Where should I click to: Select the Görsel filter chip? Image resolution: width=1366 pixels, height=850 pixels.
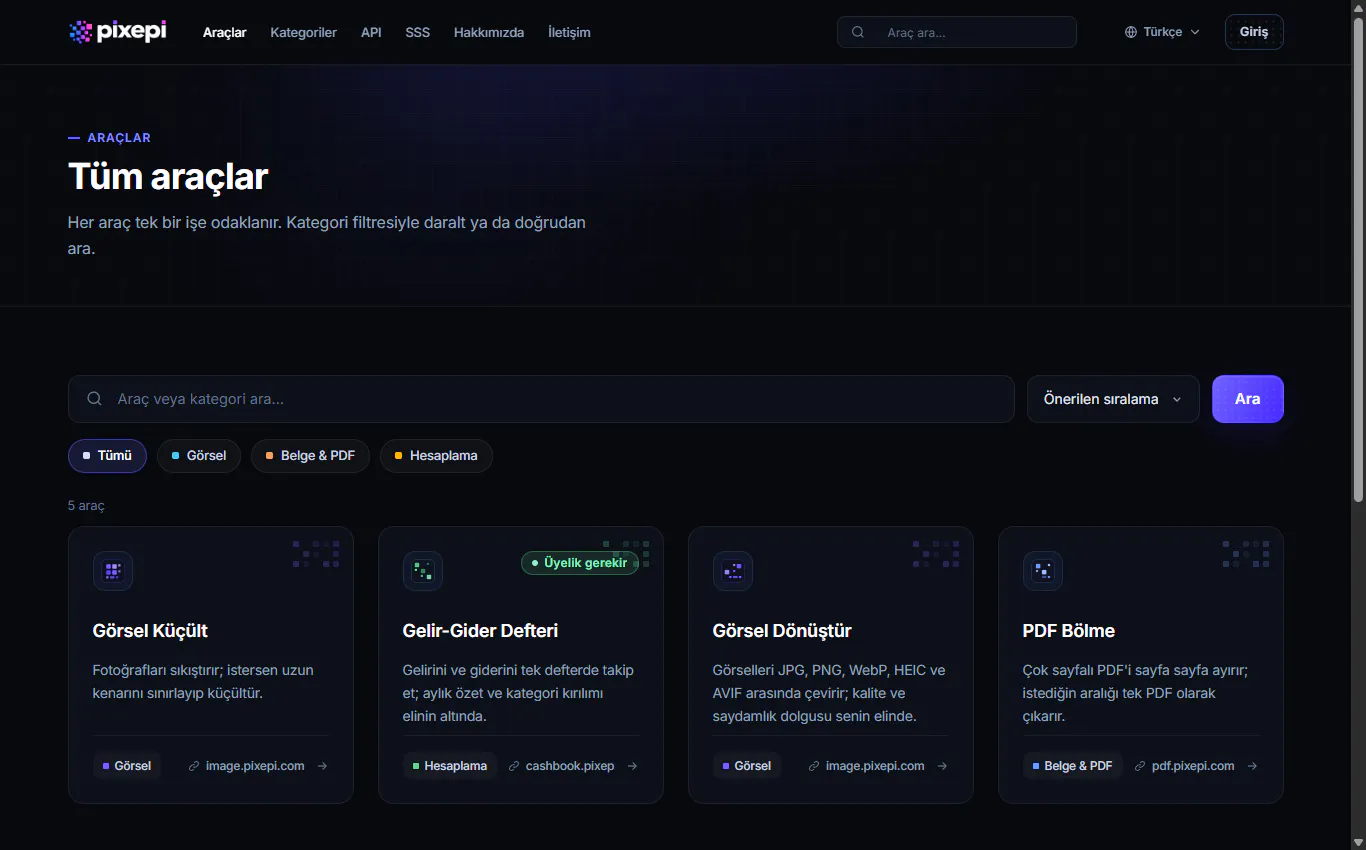pyautogui.click(x=199, y=456)
